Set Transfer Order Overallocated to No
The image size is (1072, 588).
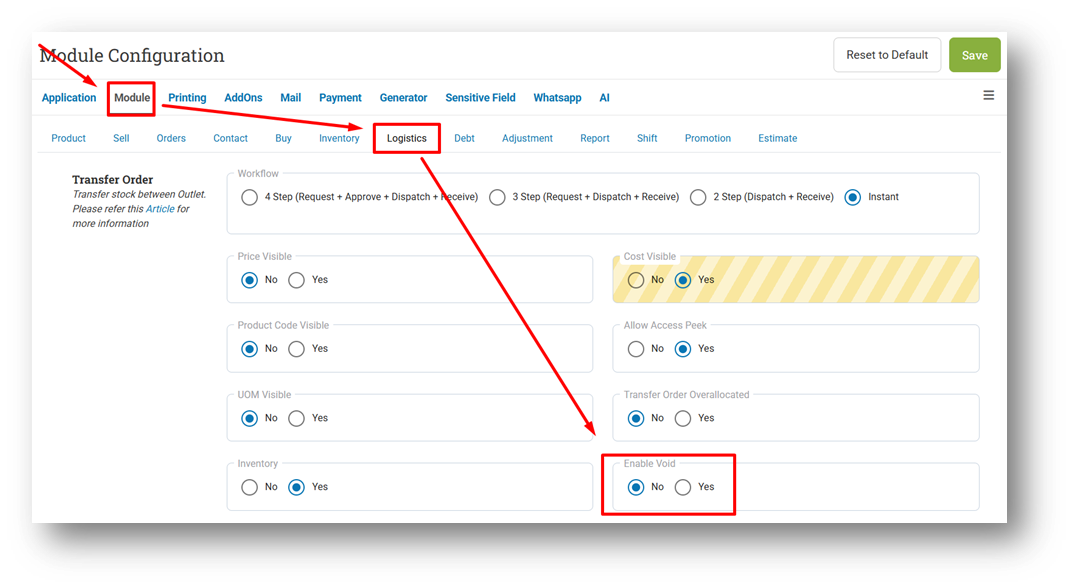click(x=636, y=418)
